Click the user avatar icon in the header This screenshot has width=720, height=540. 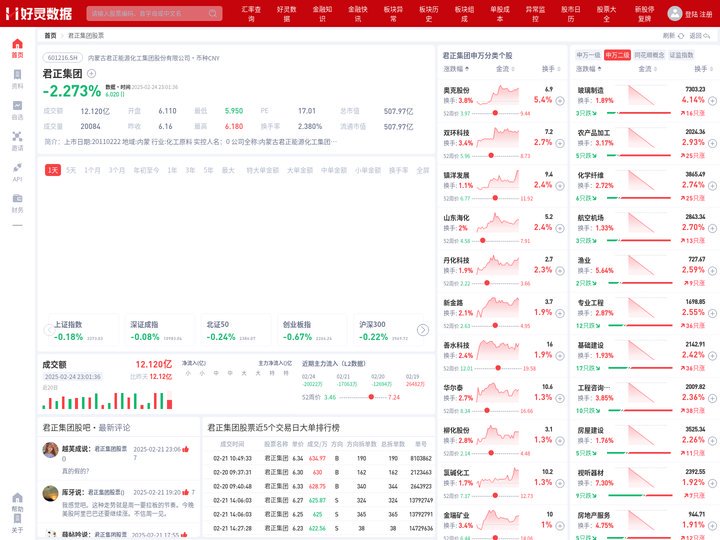675,13
